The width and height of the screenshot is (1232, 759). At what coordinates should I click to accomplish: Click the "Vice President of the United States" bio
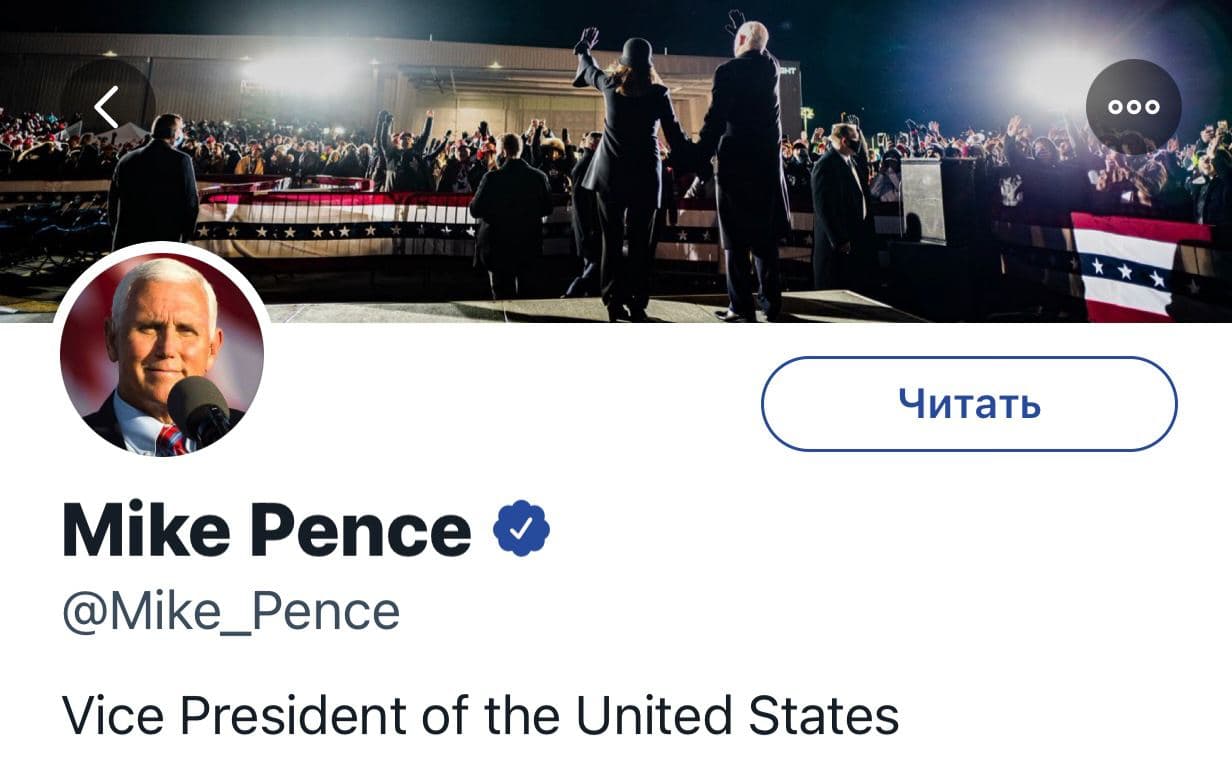click(x=480, y=716)
